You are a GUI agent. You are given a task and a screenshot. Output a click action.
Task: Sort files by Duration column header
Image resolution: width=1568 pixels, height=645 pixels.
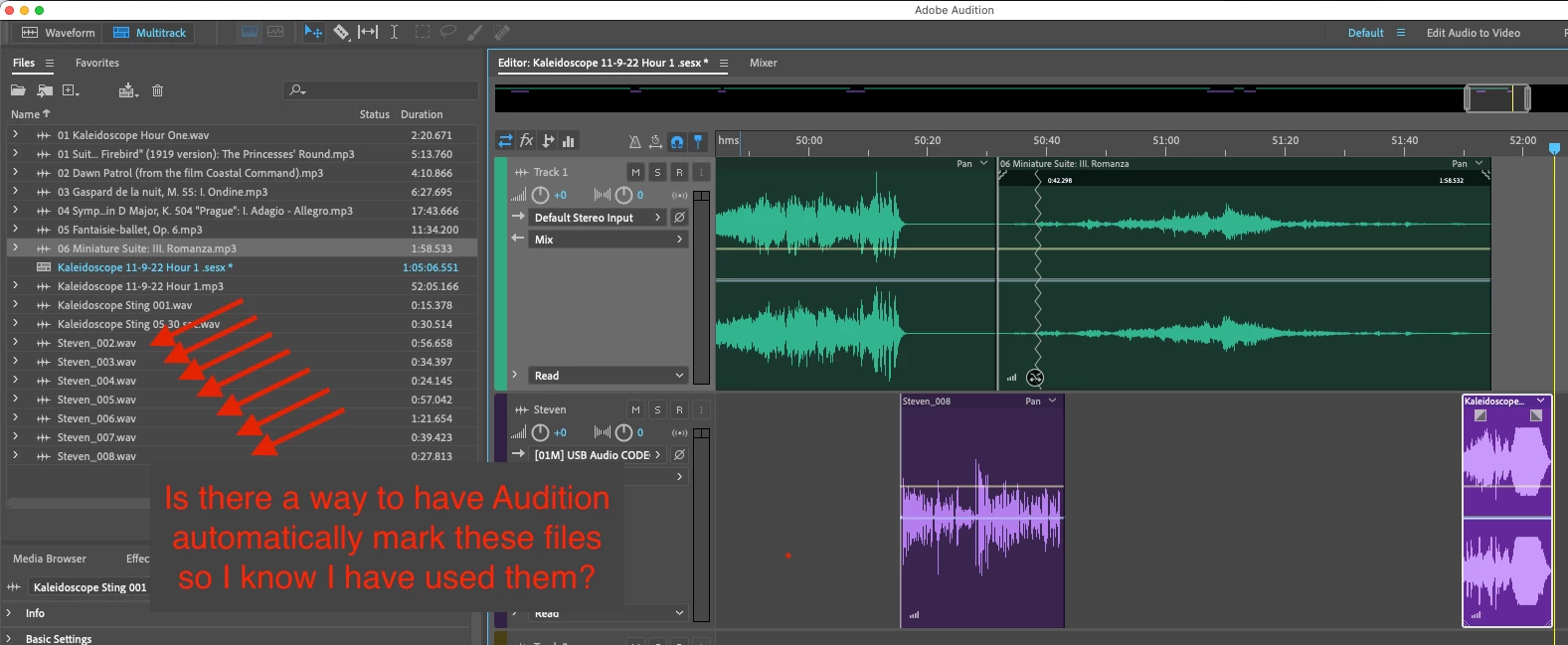[422, 114]
